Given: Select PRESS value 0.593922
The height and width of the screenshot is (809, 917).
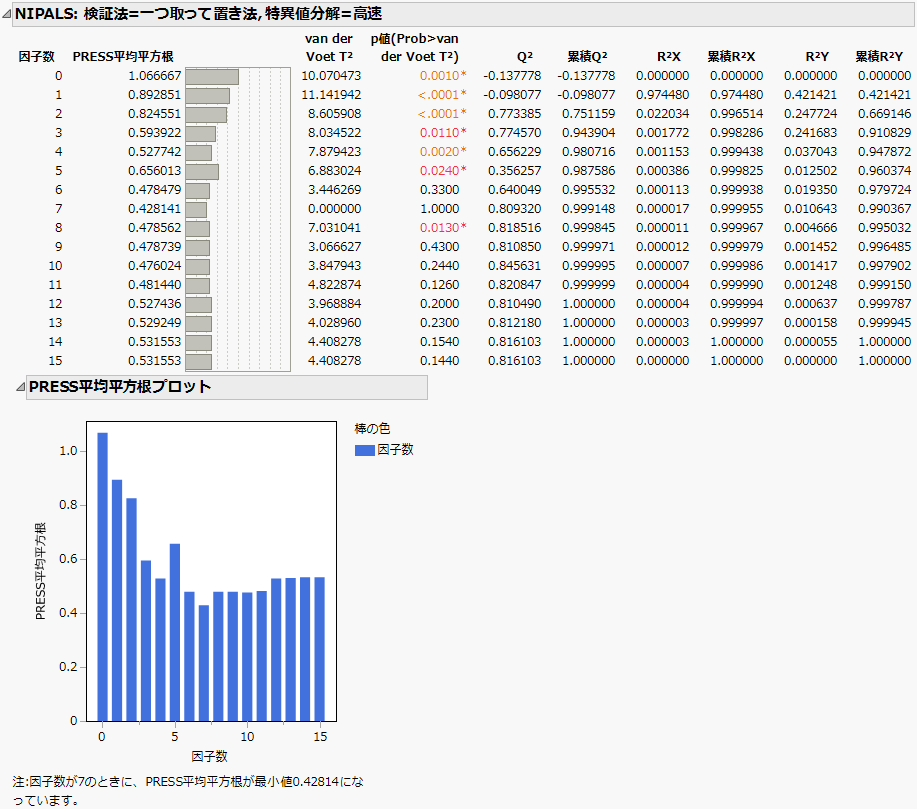Looking at the screenshot, I should (154, 133).
